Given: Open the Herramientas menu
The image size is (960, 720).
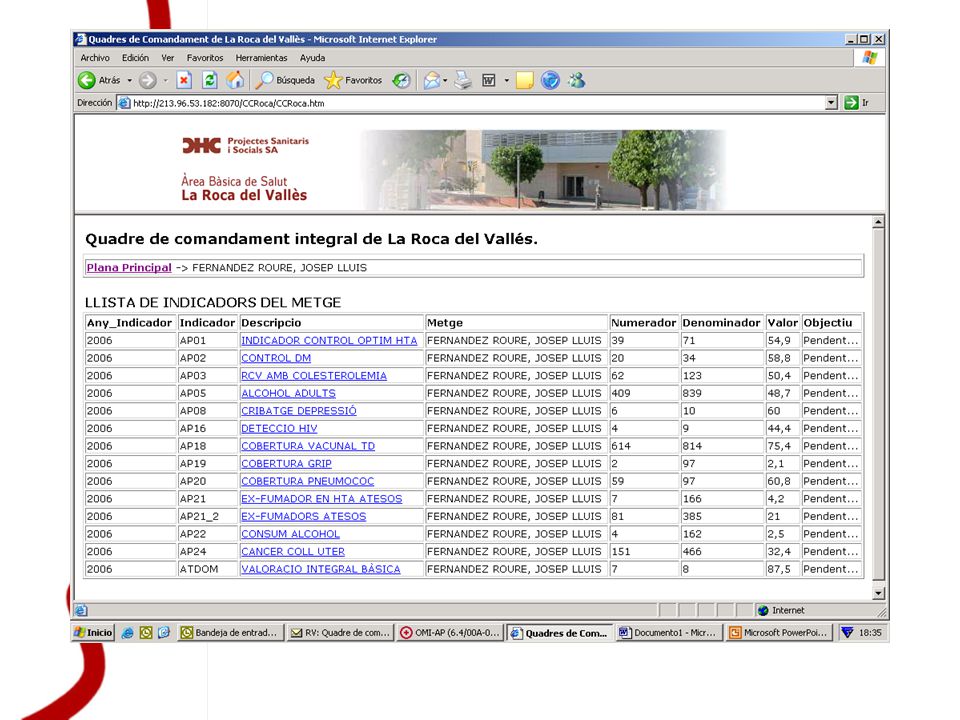Looking at the screenshot, I should coord(261,58).
